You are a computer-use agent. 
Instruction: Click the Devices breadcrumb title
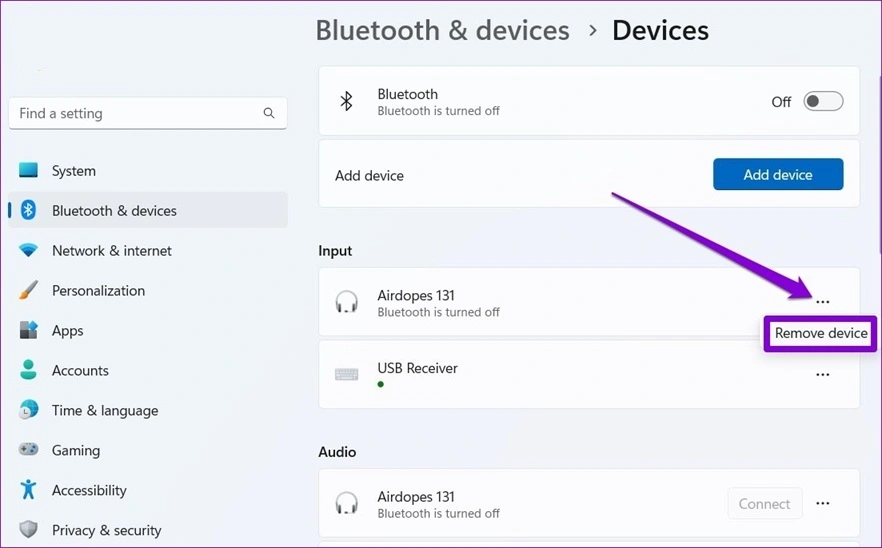click(660, 30)
